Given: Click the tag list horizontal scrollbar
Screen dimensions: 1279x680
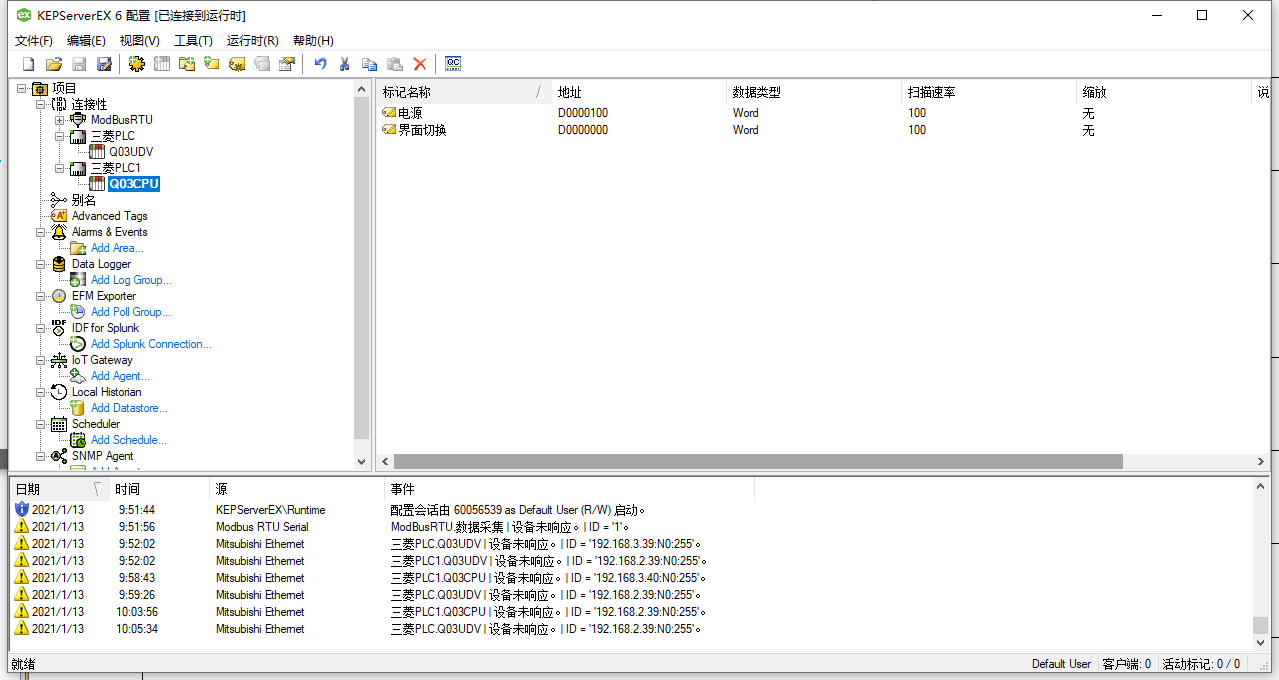Looking at the screenshot, I should [x=758, y=462].
